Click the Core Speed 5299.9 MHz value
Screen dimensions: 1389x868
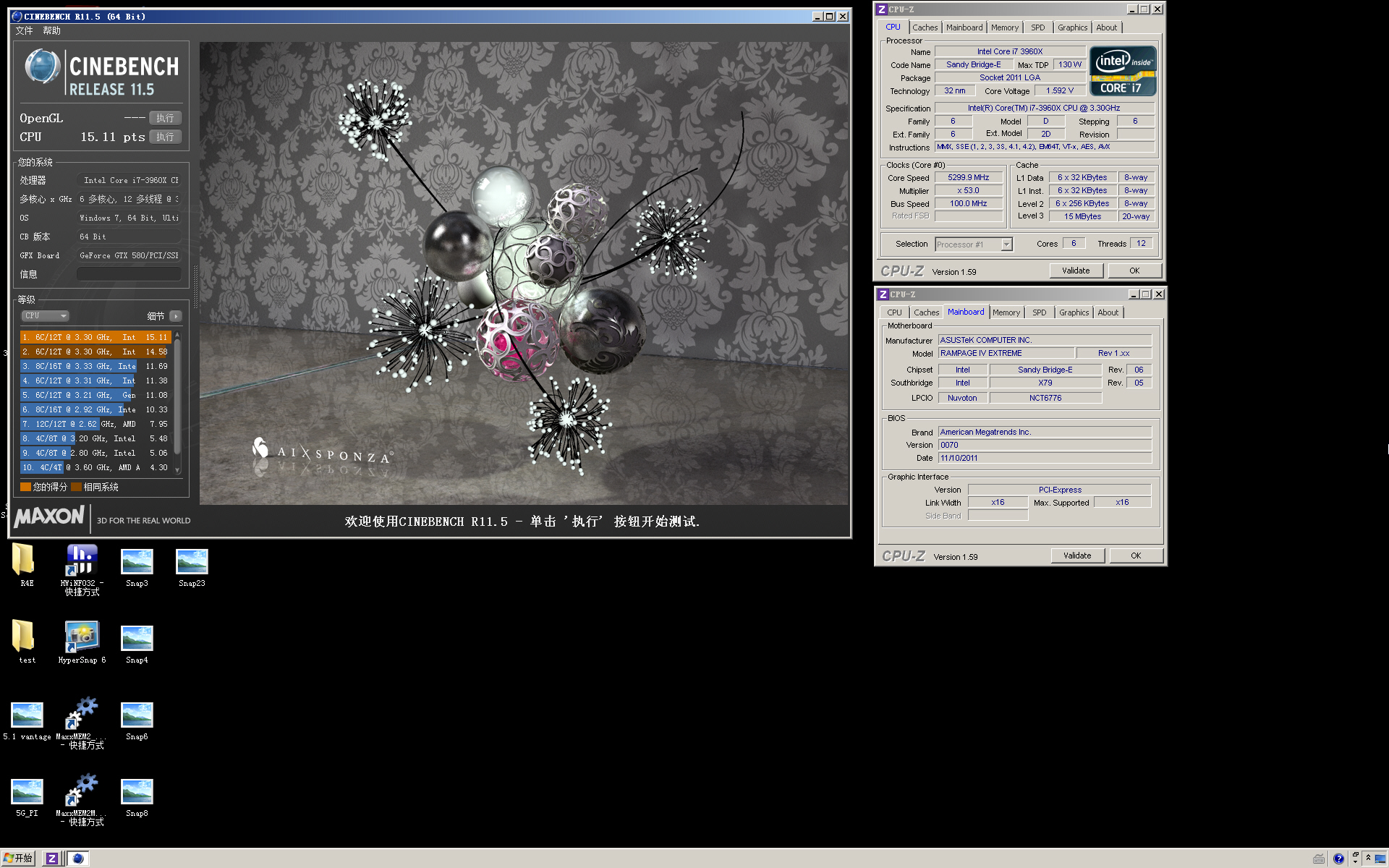pos(969,177)
